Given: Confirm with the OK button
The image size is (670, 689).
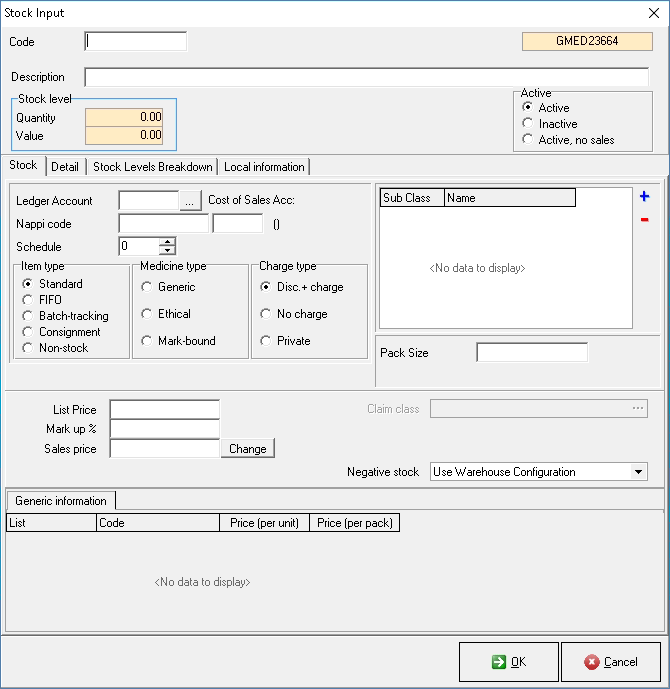Looking at the screenshot, I should [x=508, y=661].
